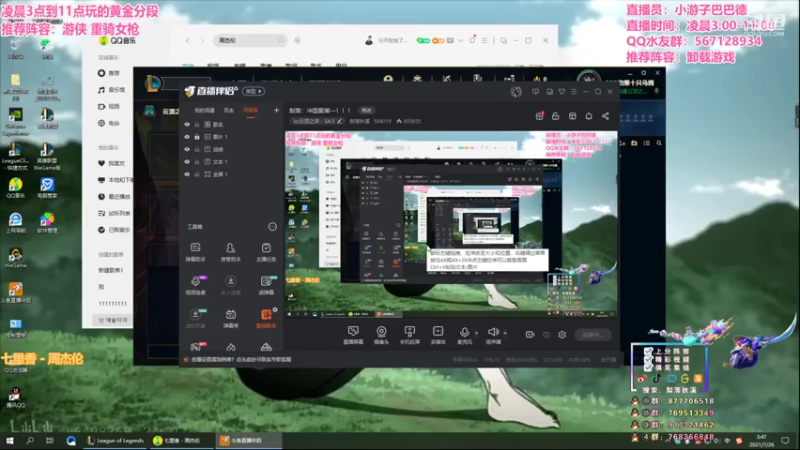Image resolution: width=800 pixels, height=450 pixels.
Task: Click the share icon in streaming app
Action: (606, 116)
